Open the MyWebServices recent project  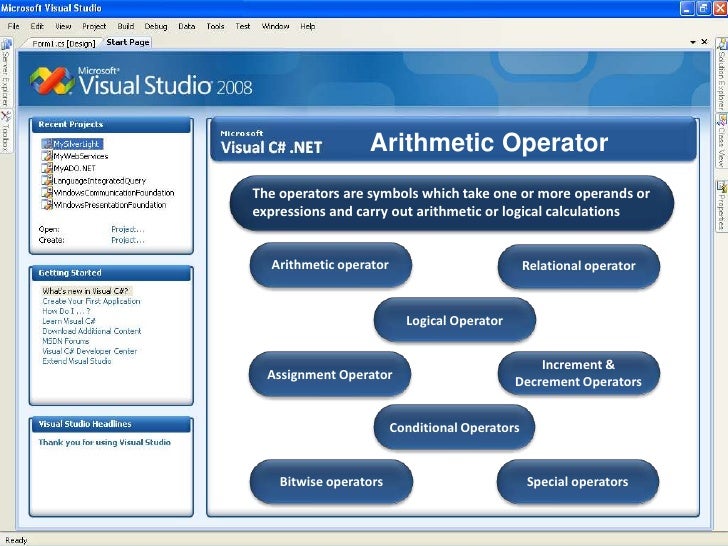click(81, 156)
